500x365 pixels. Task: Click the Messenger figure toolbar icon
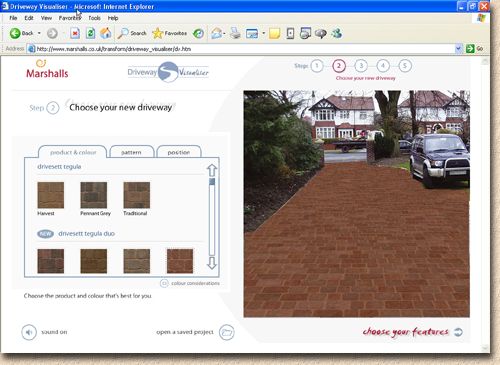tap(337, 33)
